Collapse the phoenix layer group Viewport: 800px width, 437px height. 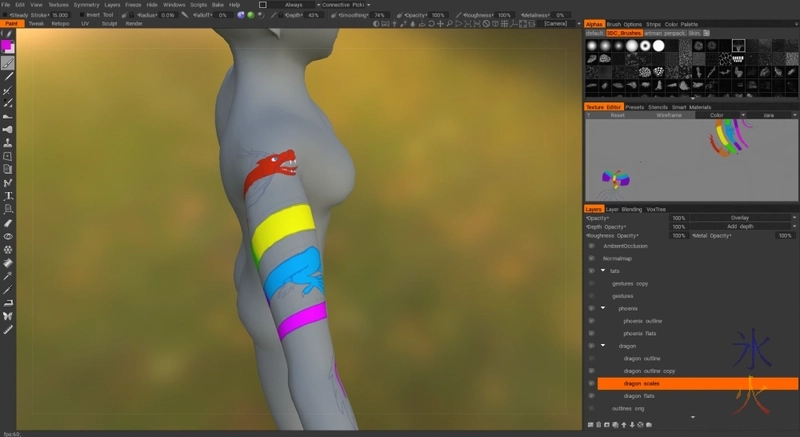pos(603,308)
